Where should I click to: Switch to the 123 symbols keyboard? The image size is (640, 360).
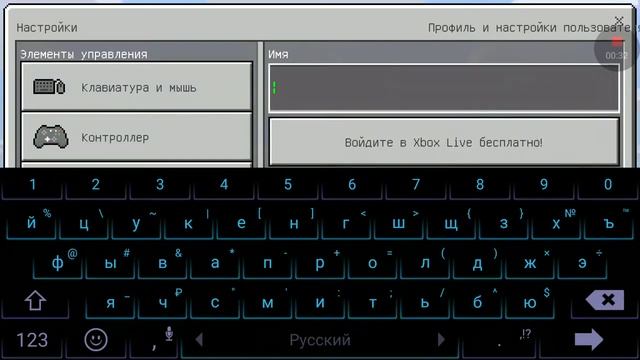click(x=32, y=340)
